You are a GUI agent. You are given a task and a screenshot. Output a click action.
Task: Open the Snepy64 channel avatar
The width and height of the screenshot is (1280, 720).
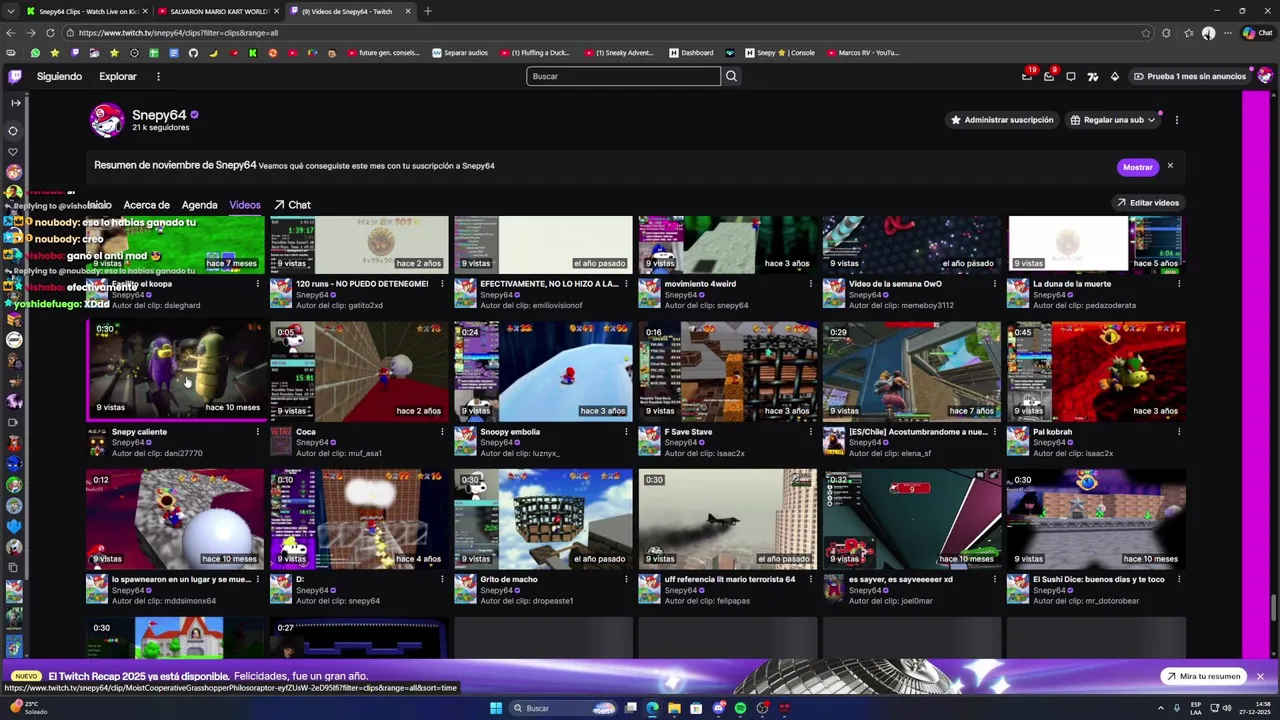[107, 120]
